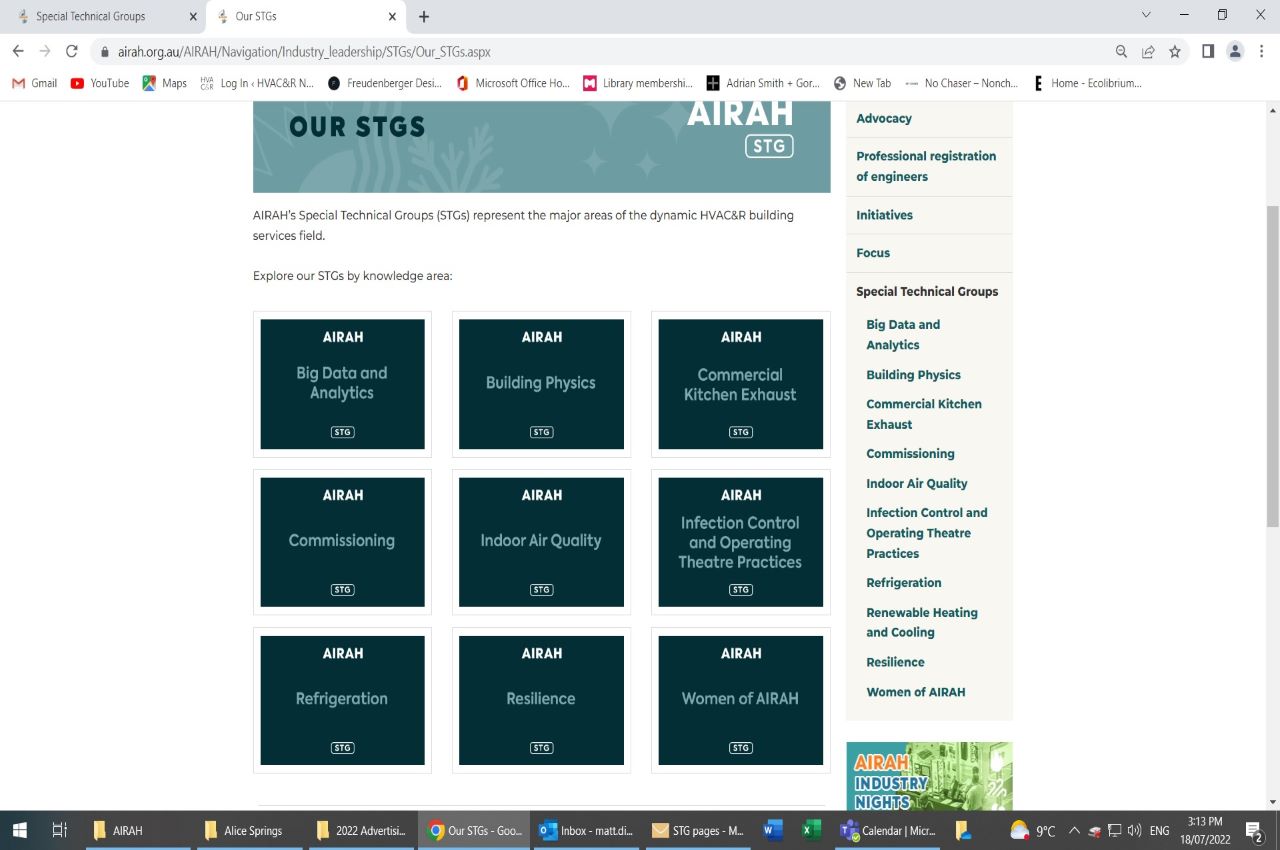This screenshot has height=850, width=1280.
Task: Open the Women of AIRAH tile
Action: click(x=741, y=700)
